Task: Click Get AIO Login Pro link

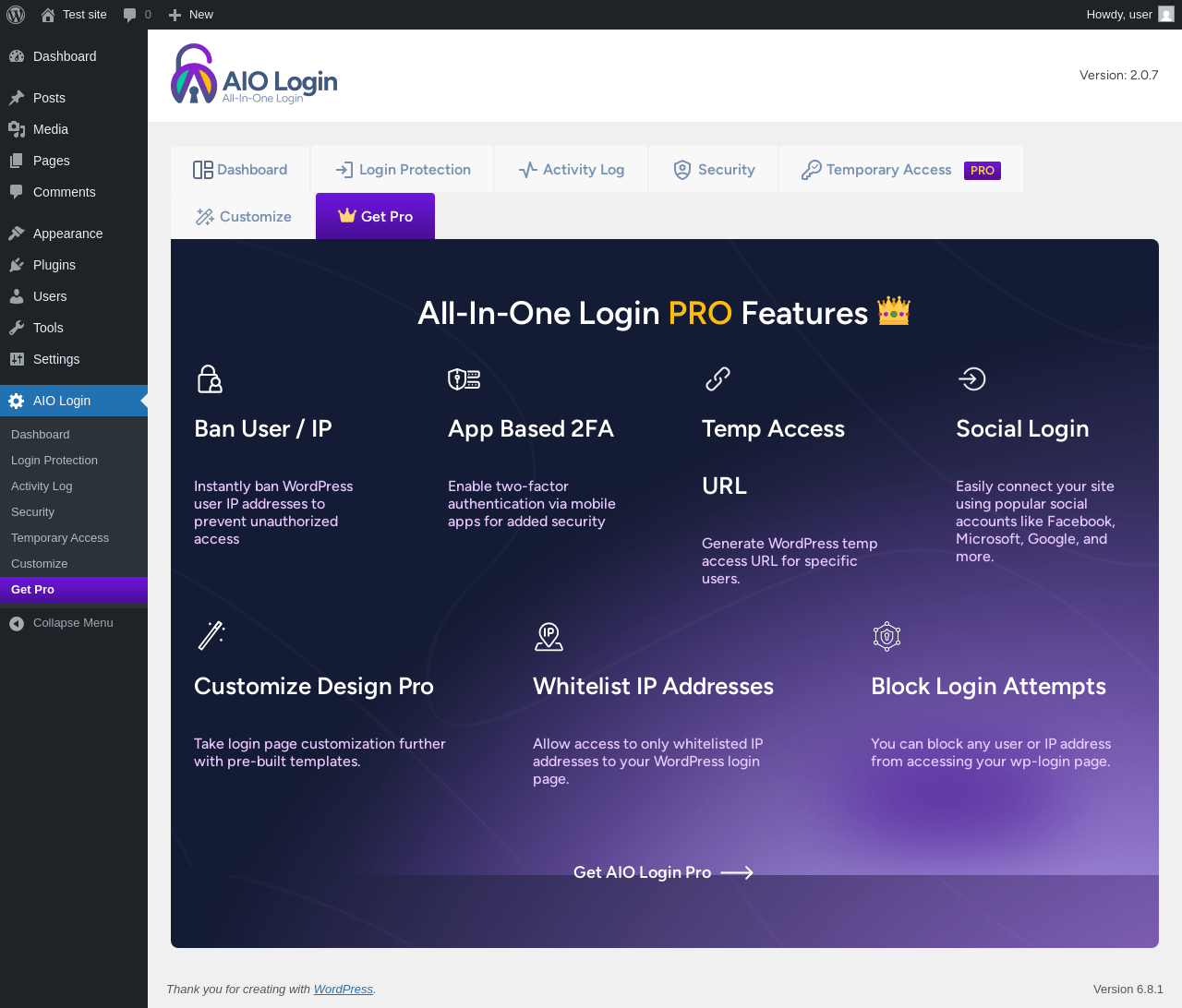Action: click(663, 872)
